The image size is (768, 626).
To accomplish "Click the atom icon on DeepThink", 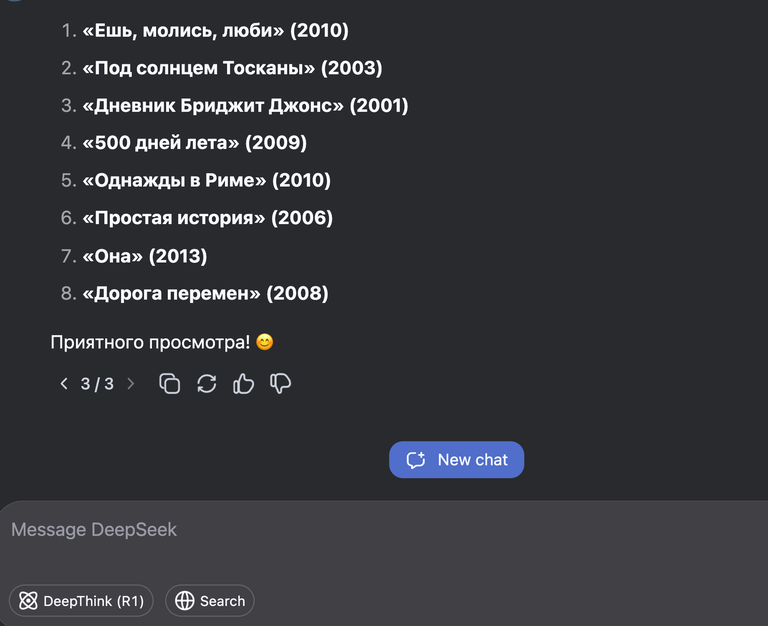I will point(28,601).
